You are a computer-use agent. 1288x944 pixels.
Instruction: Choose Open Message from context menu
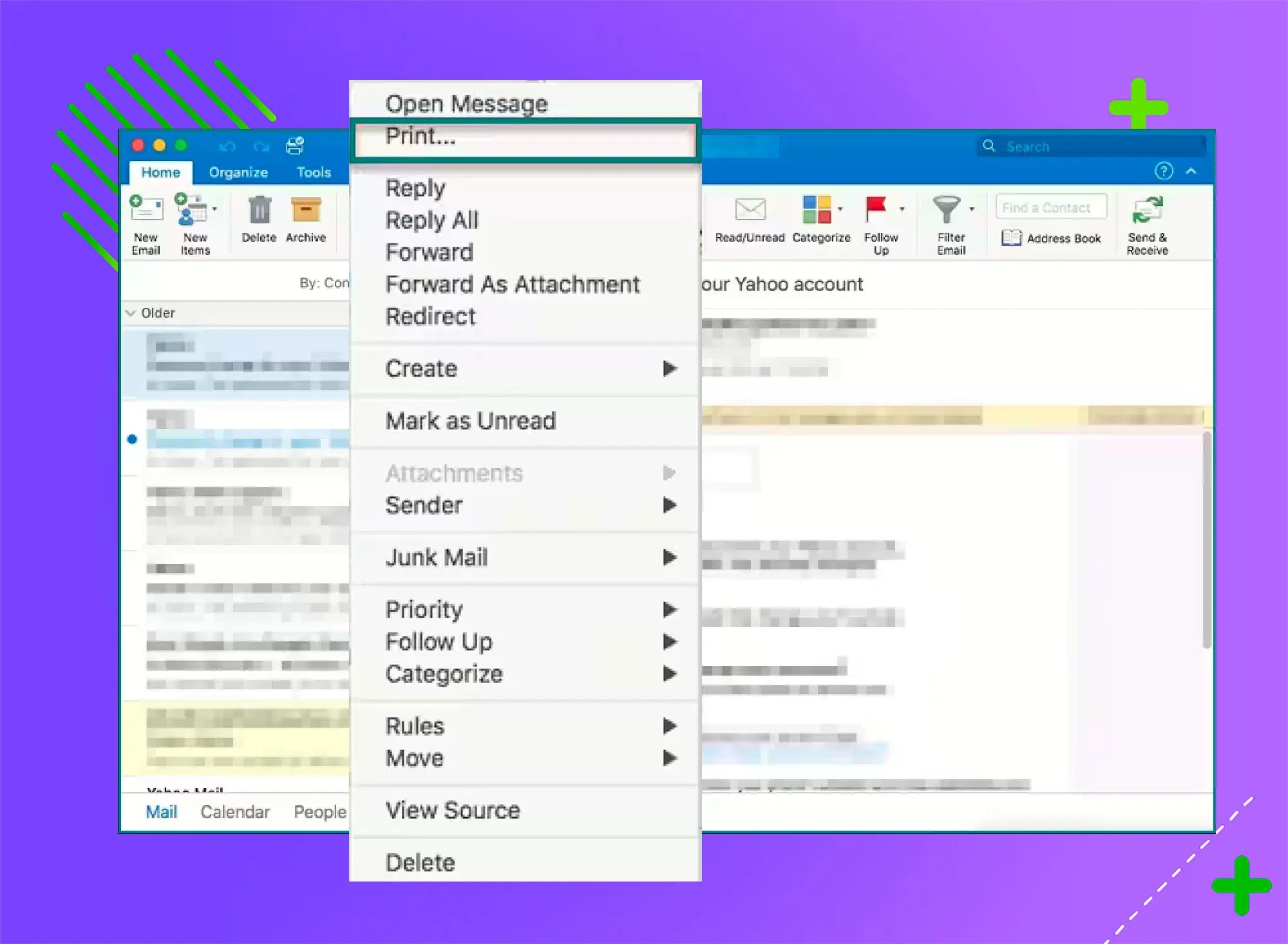tap(525, 103)
